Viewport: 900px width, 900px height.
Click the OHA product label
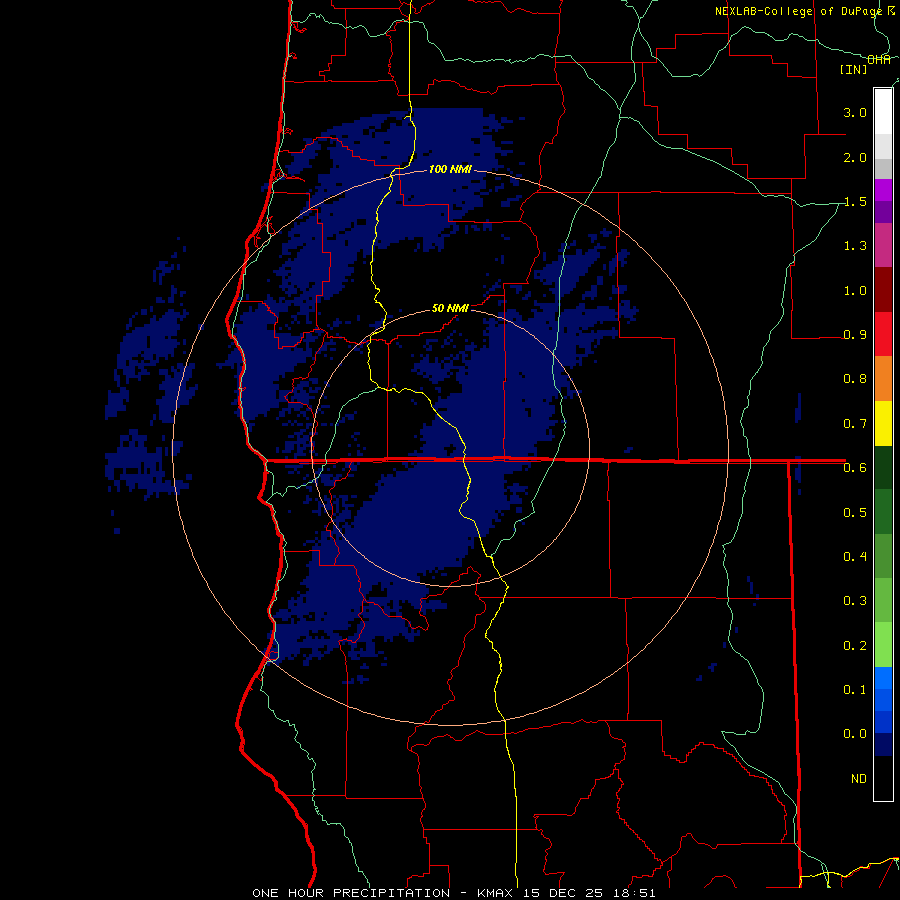(x=879, y=60)
